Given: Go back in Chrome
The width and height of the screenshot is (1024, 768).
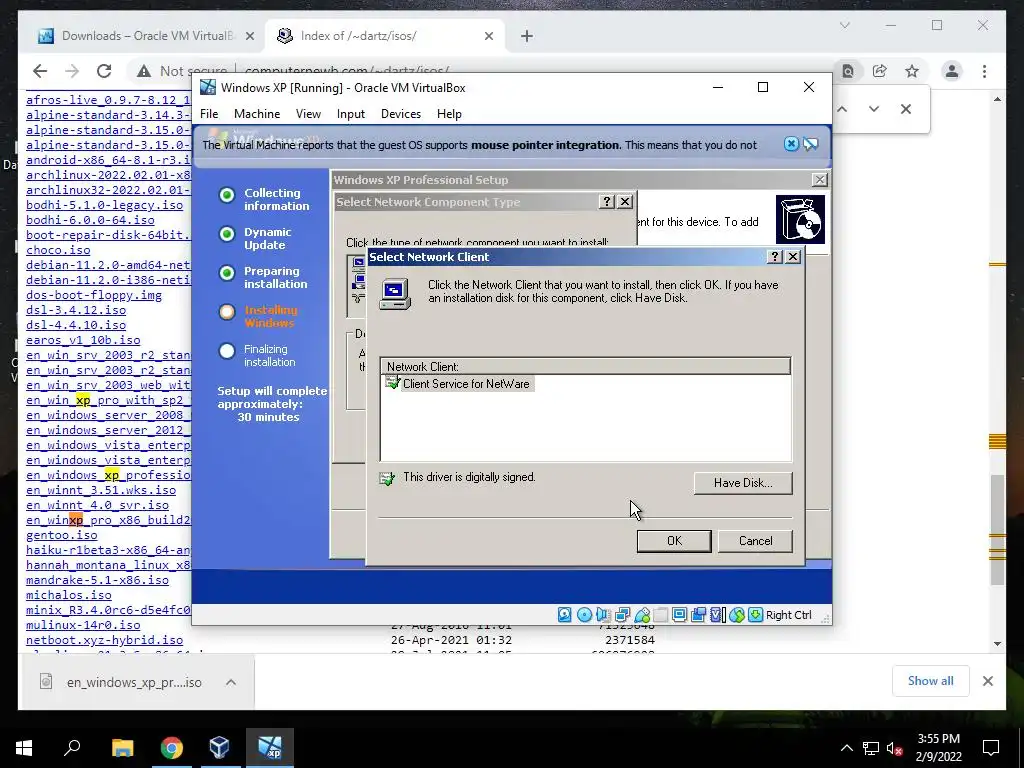Looking at the screenshot, I should (40, 71).
